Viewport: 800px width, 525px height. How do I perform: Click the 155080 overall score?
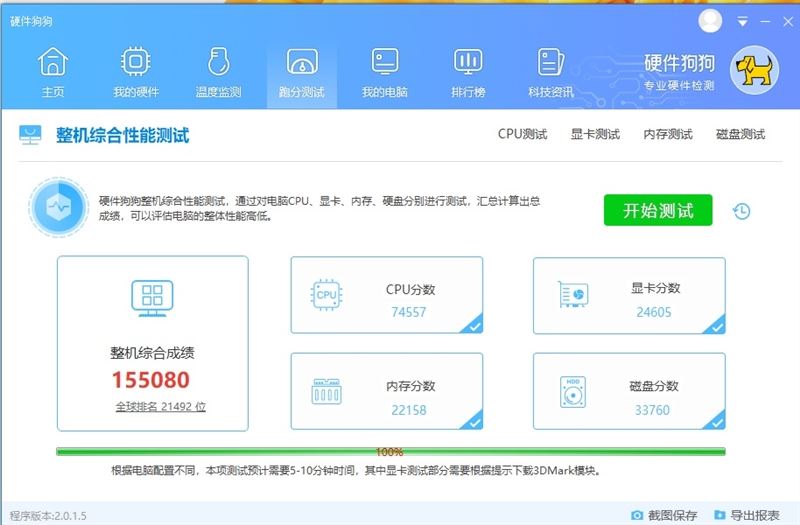coord(151,380)
